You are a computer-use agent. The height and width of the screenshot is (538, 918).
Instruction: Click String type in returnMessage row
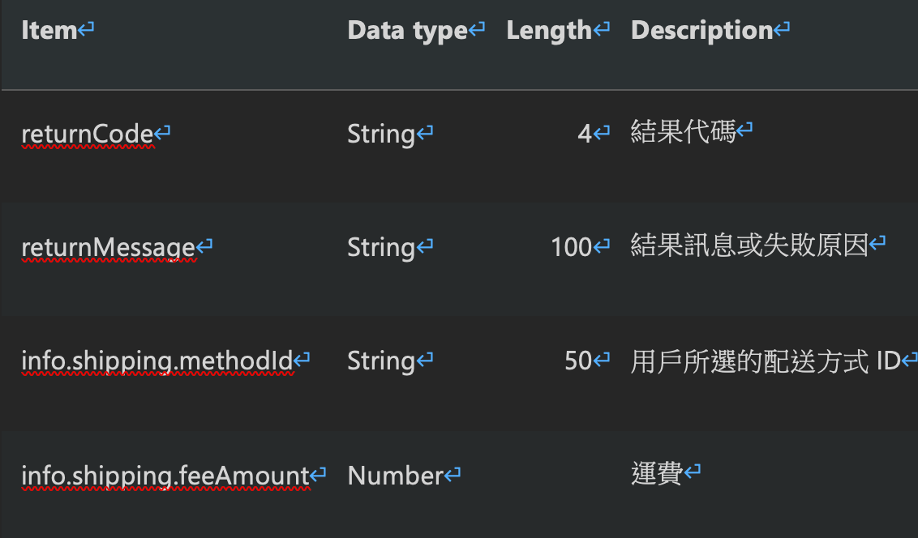coord(381,248)
